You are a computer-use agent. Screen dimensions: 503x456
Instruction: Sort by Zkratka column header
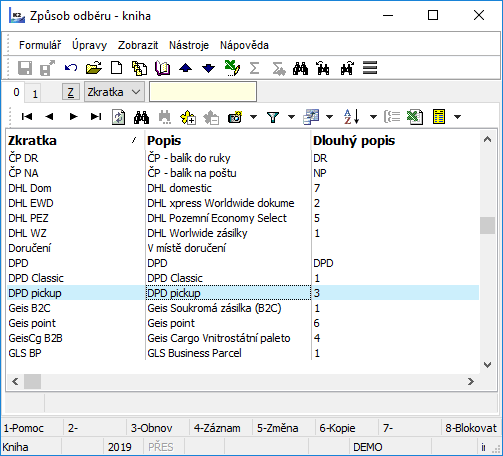click(75, 141)
